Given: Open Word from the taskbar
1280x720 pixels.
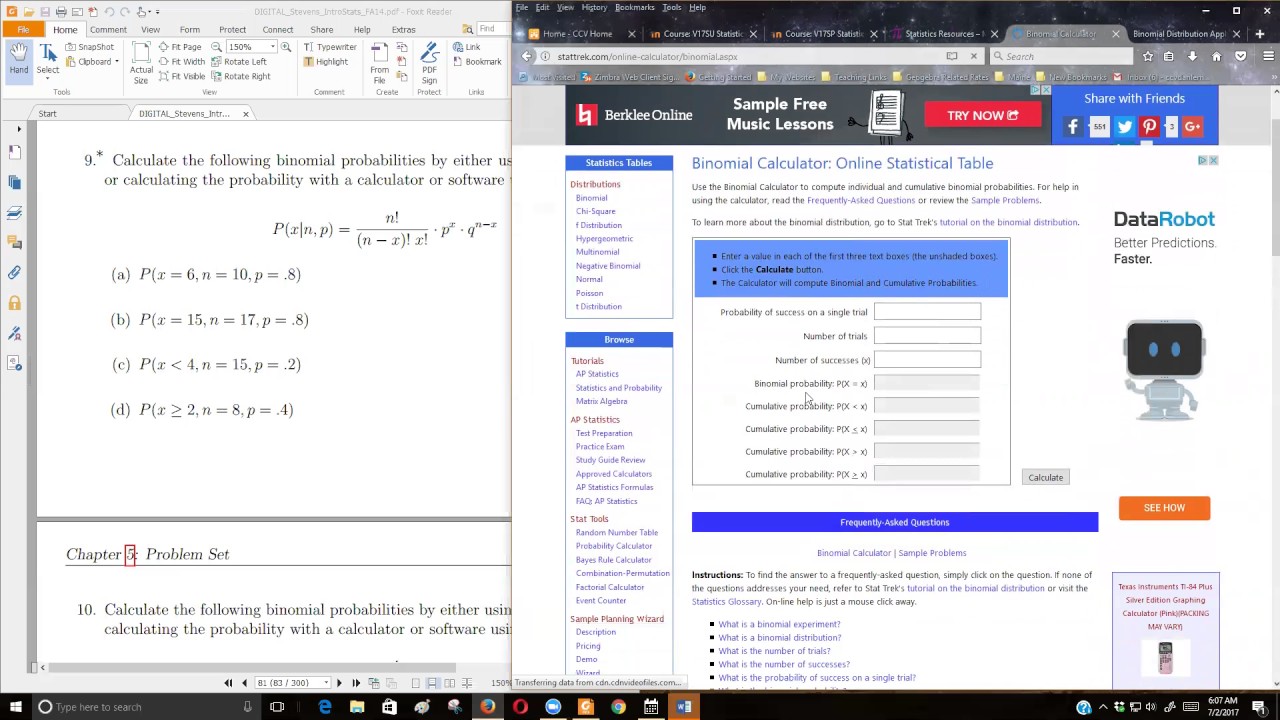Looking at the screenshot, I should coord(684,707).
